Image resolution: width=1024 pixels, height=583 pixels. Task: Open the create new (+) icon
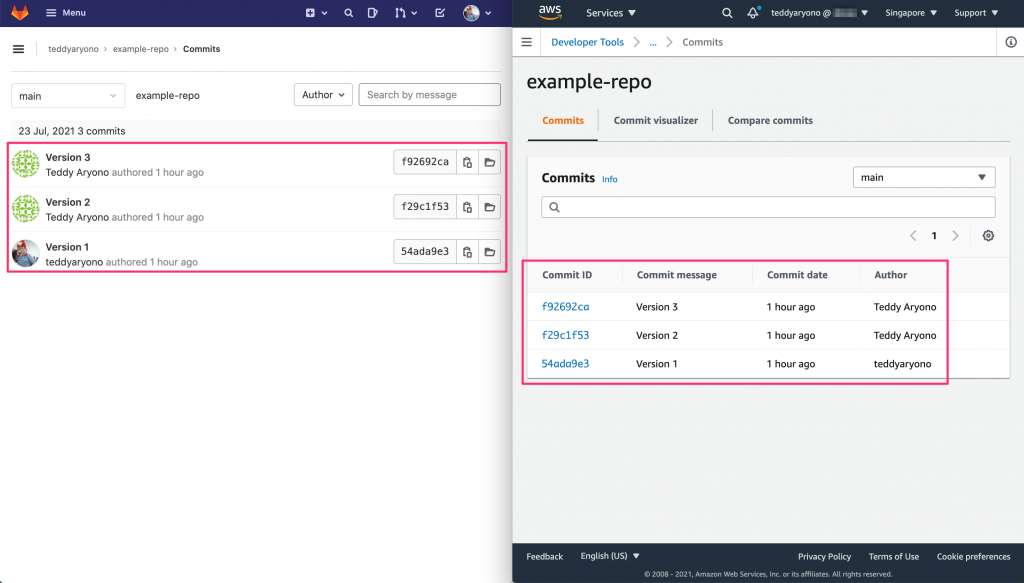pyautogui.click(x=310, y=12)
